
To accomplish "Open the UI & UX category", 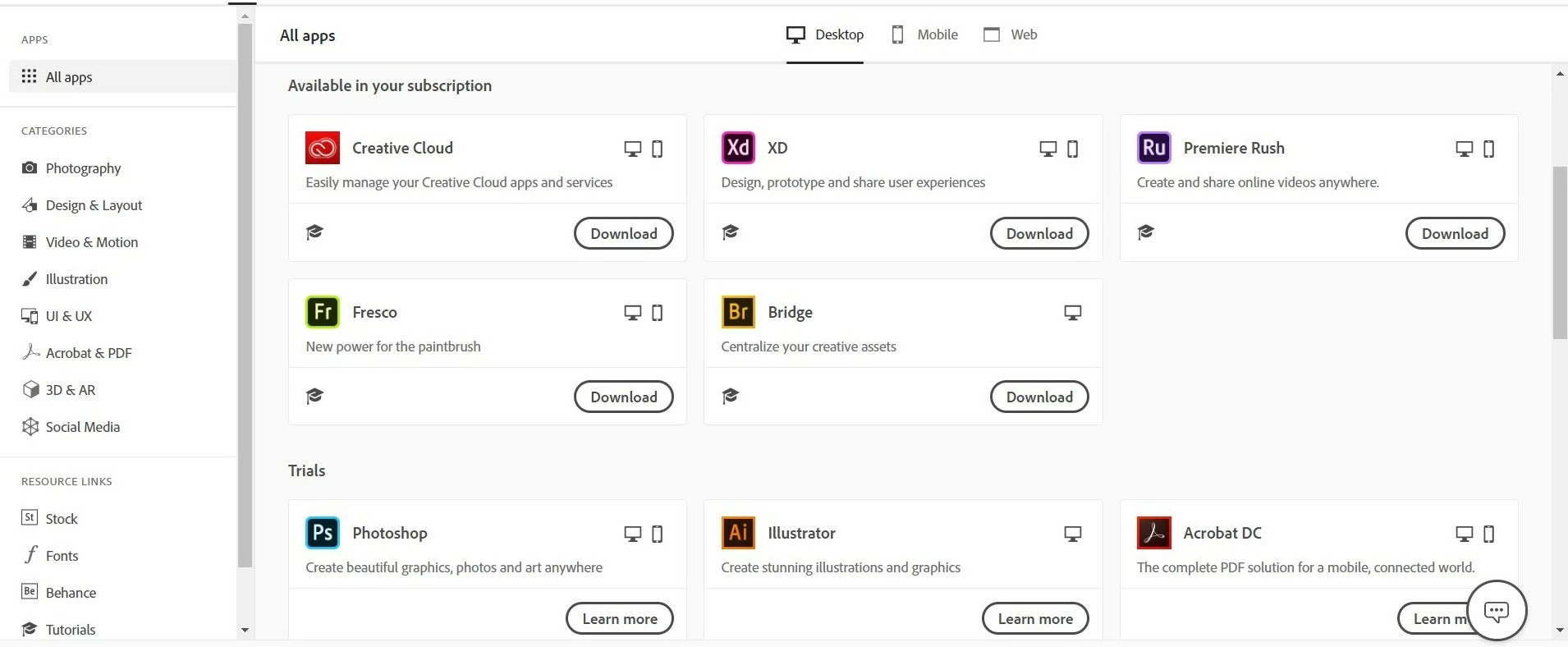I will 57,316.
